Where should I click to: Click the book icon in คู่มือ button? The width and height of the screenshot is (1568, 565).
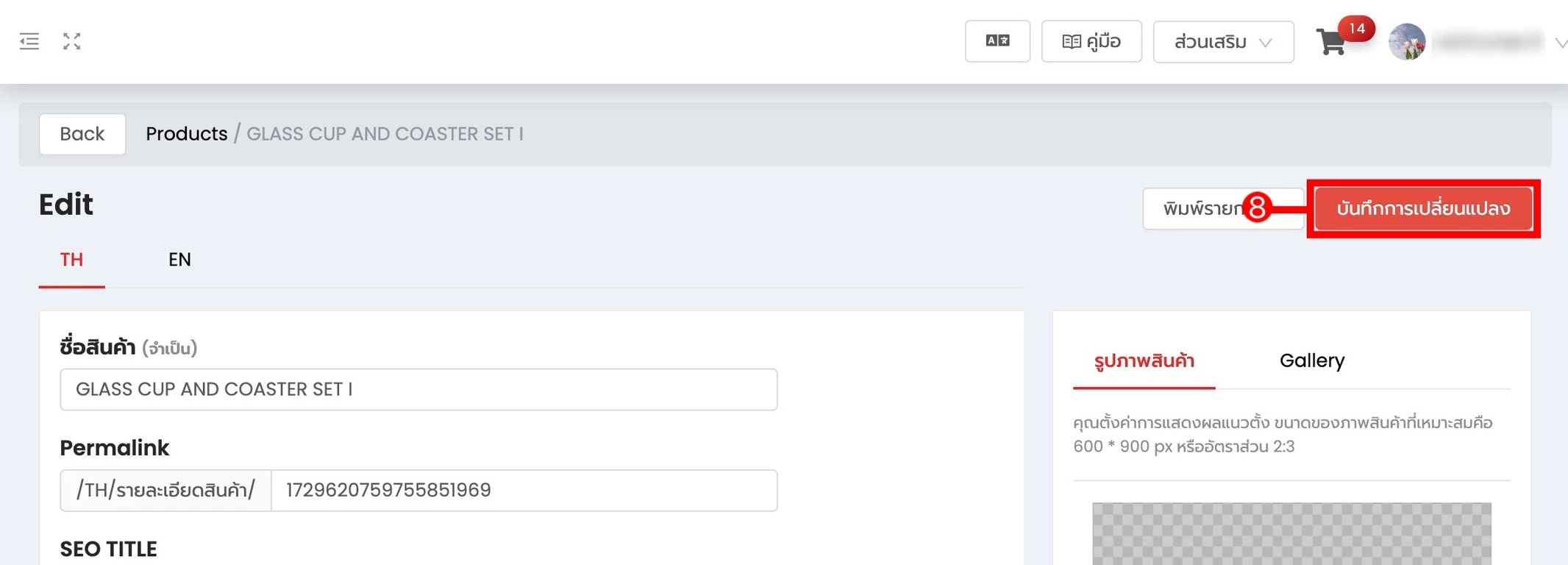coord(1072,42)
